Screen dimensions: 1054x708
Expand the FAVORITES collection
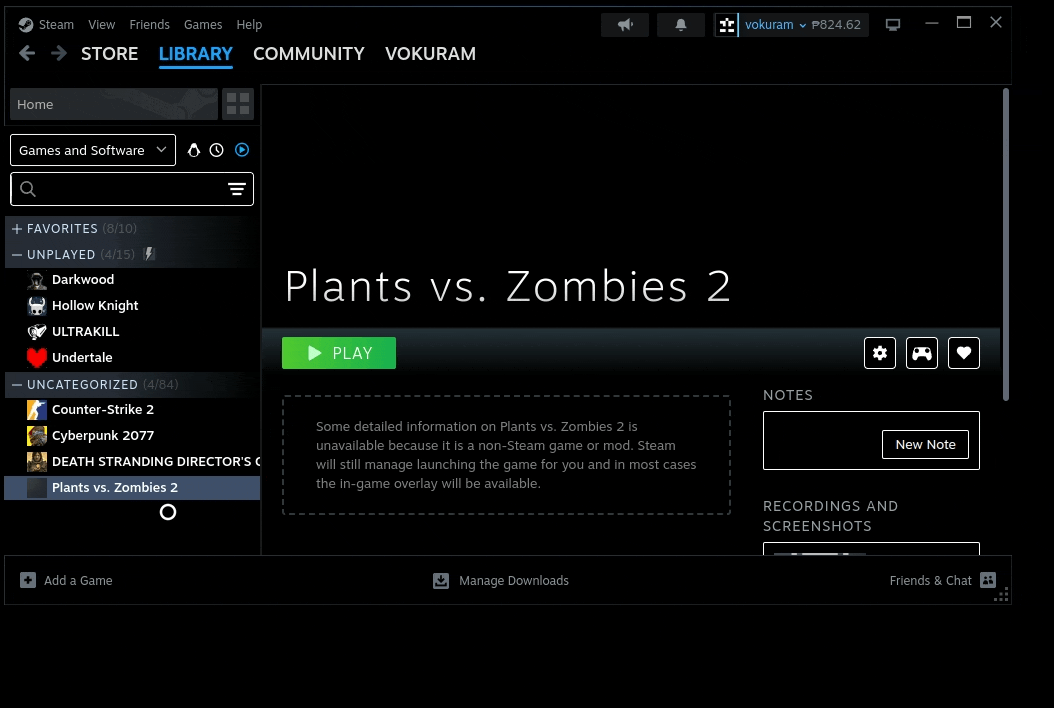17,229
